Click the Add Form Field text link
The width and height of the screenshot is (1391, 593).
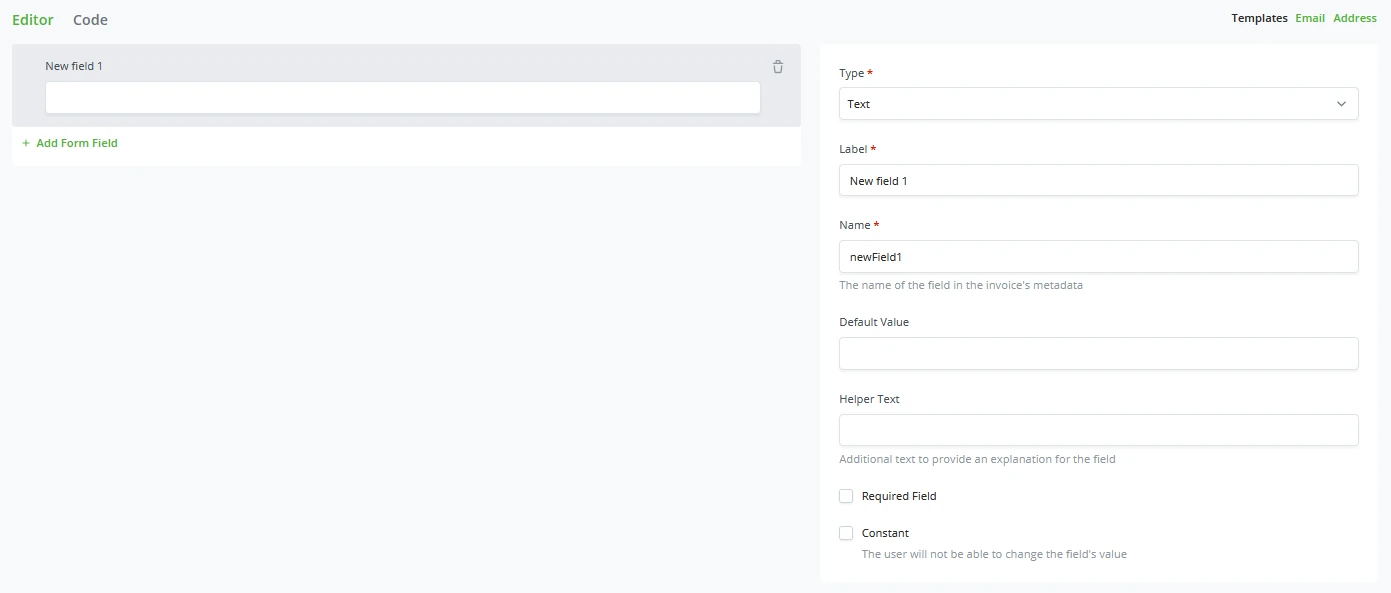[x=77, y=143]
